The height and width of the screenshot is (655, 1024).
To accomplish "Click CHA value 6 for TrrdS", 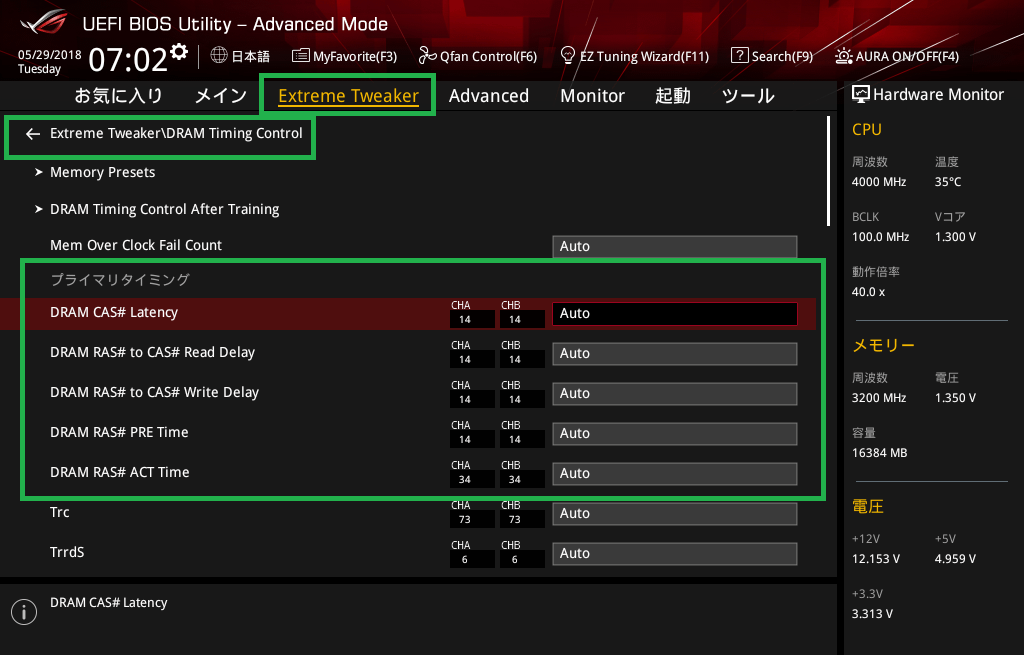I will [x=464, y=560].
